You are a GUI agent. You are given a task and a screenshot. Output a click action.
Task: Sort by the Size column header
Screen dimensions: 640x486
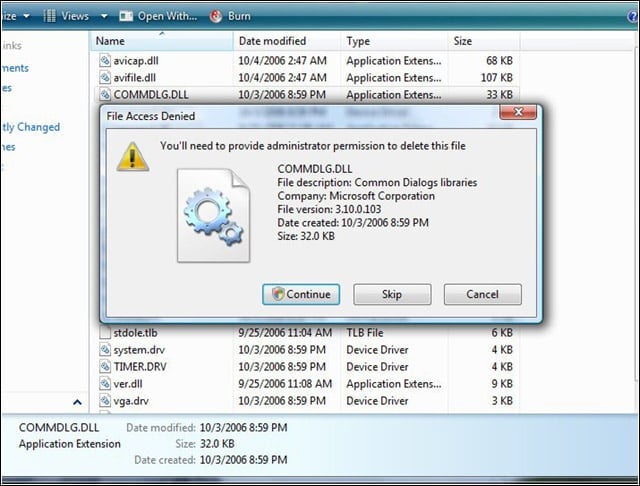[x=483, y=41]
